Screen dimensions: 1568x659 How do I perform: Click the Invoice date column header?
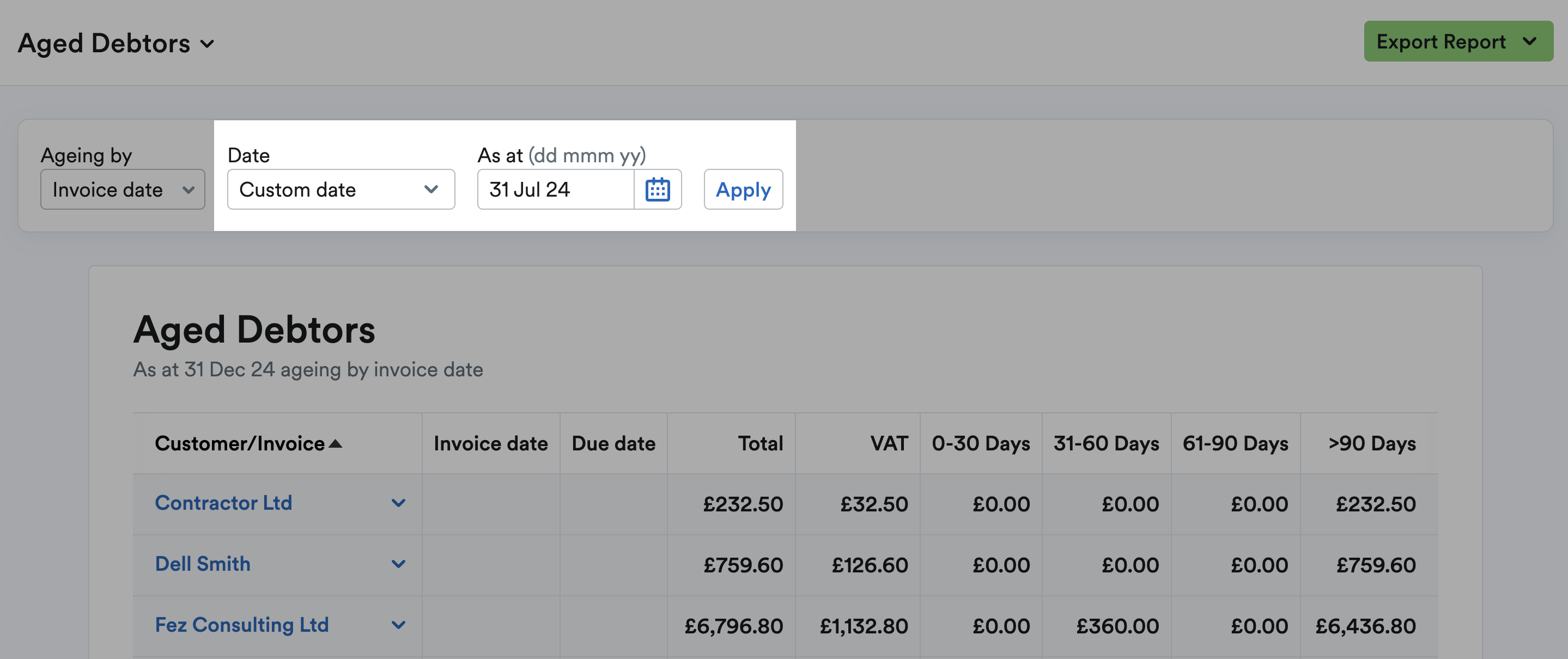click(490, 443)
